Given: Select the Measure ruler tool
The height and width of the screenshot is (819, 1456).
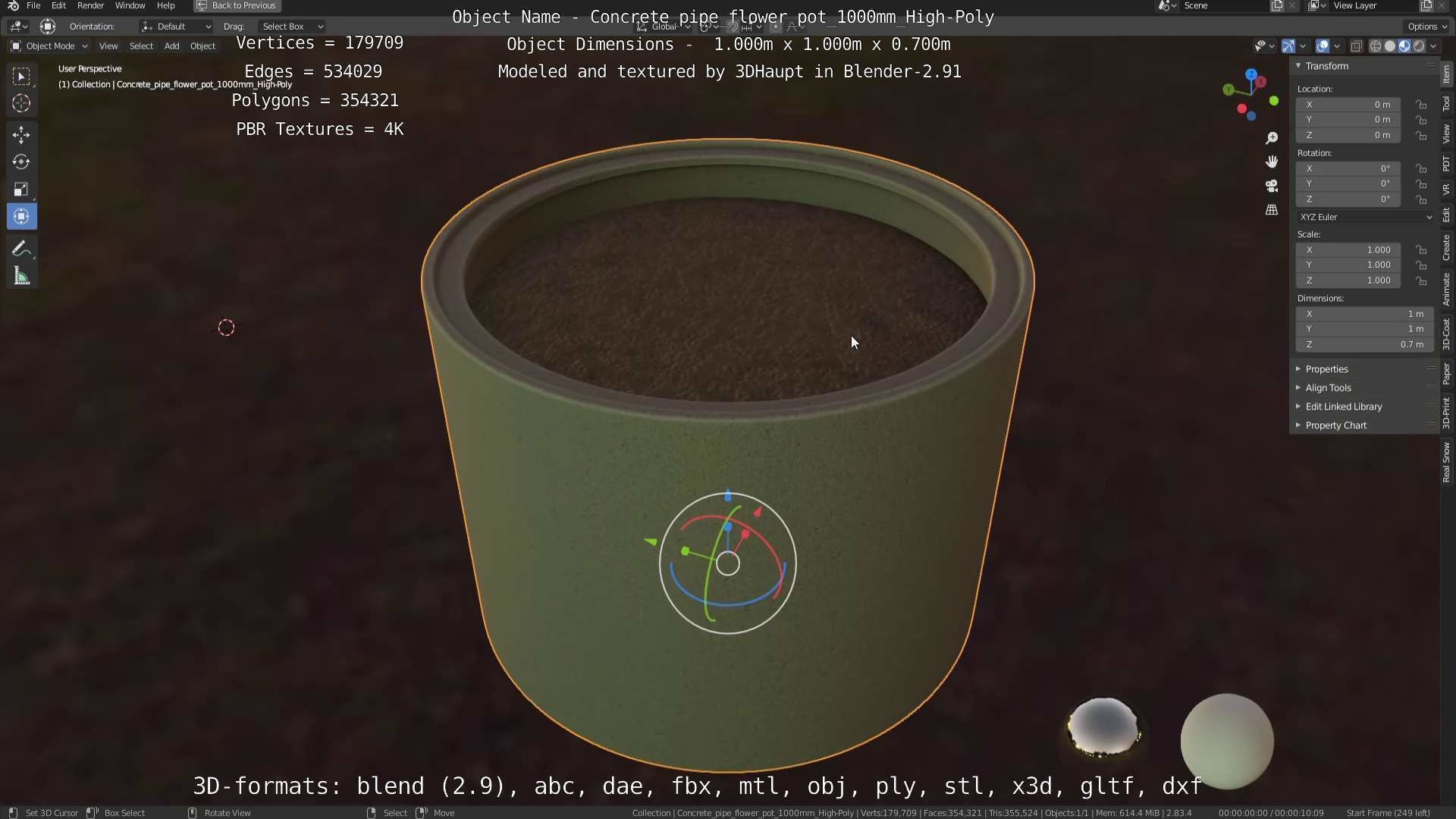Looking at the screenshot, I should 21,276.
